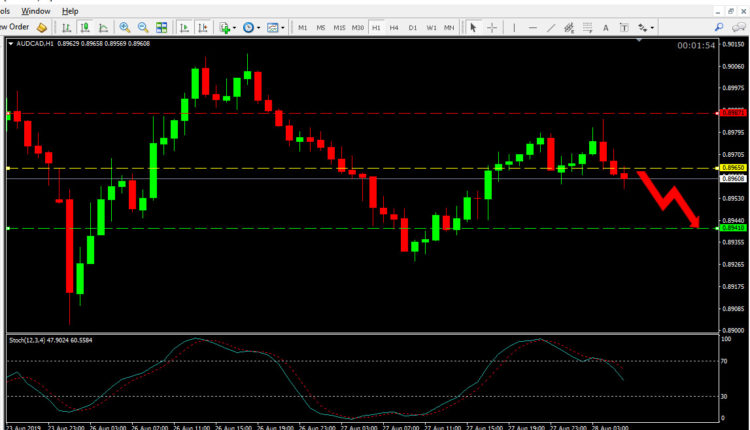Click the chart templates icon
The height and width of the screenshot is (430, 750).
tap(273, 28)
